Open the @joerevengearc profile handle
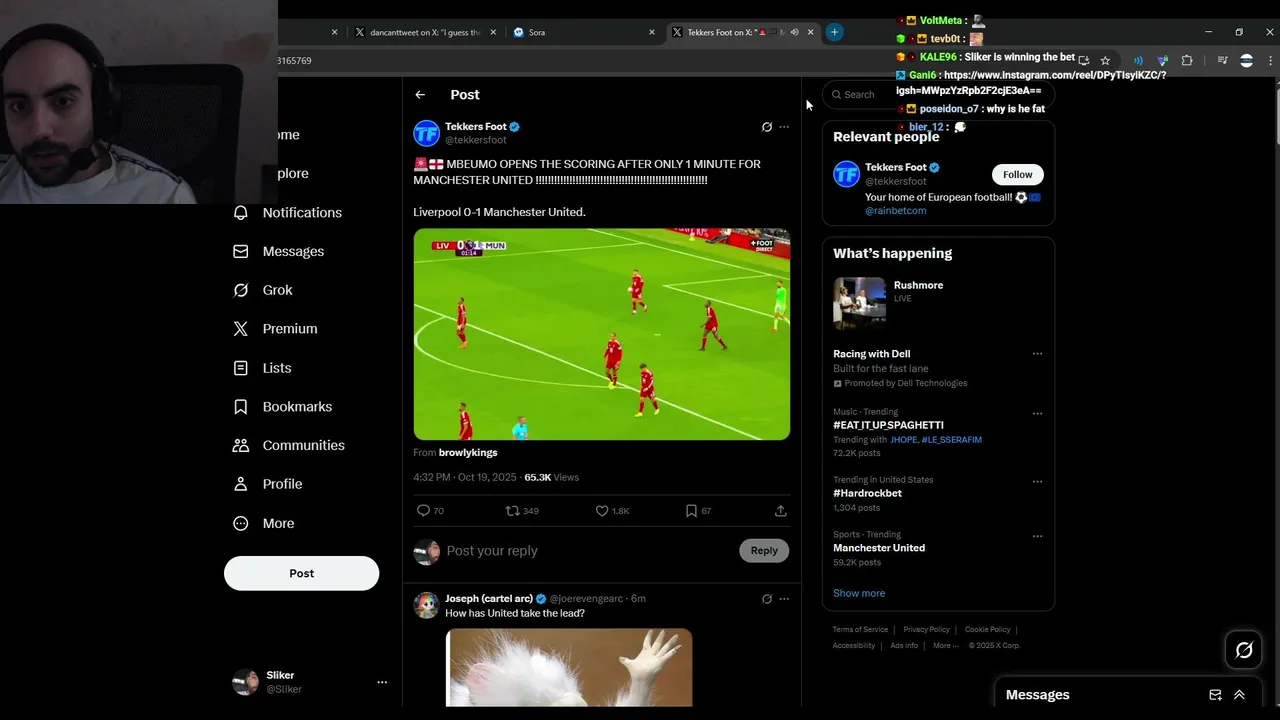 tap(586, 599)
